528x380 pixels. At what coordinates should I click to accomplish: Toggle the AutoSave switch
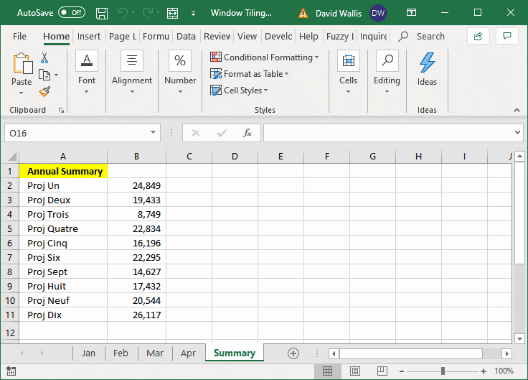(x=72, y=13)
